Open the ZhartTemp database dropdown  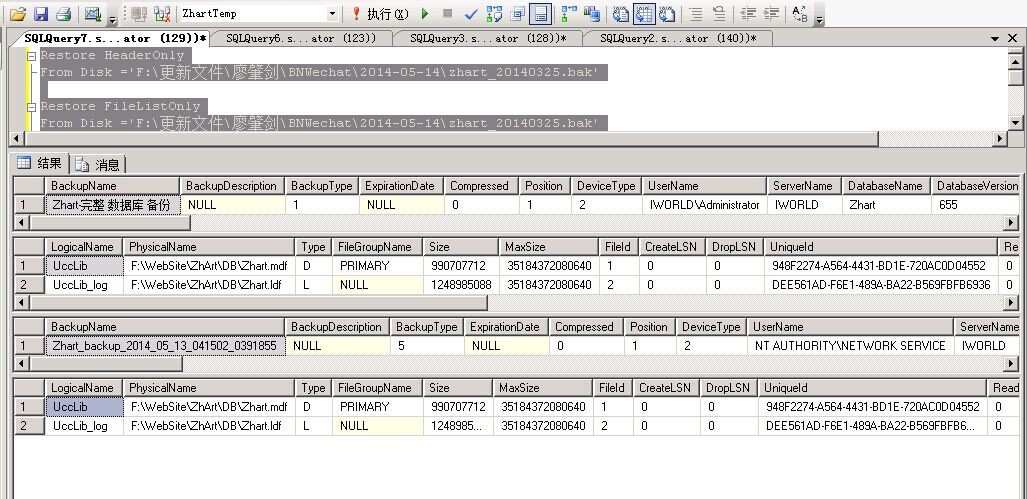tap(332, 14)
